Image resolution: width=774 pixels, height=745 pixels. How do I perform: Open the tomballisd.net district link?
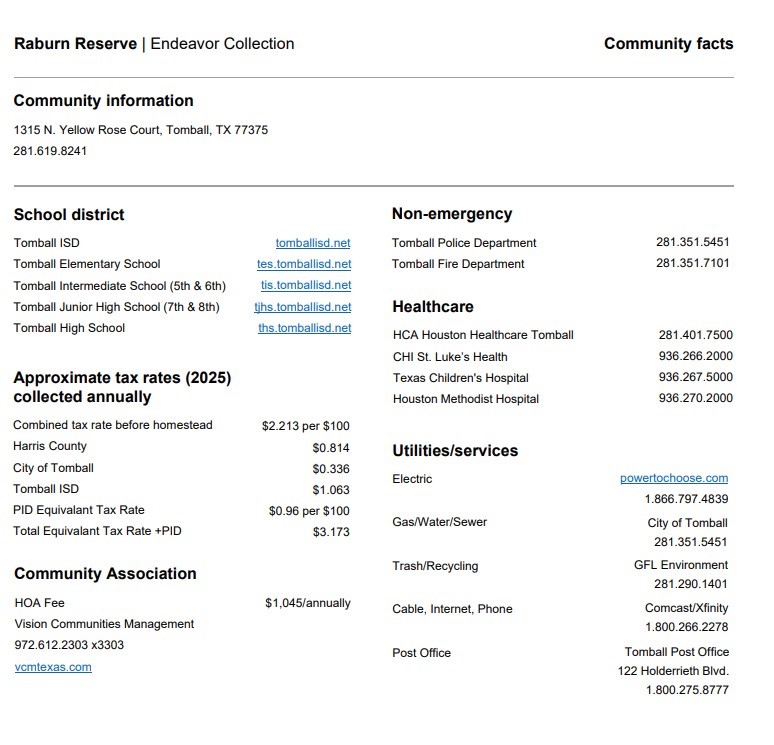point(313,243)
